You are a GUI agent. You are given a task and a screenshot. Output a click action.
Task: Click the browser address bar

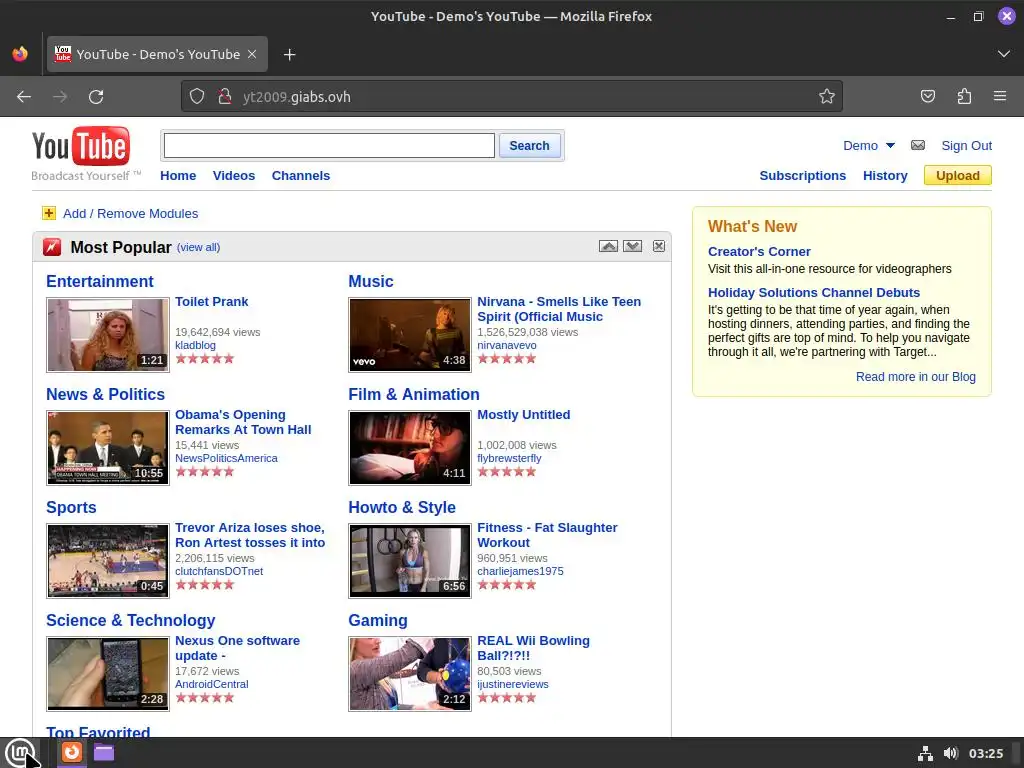(511, 97)
